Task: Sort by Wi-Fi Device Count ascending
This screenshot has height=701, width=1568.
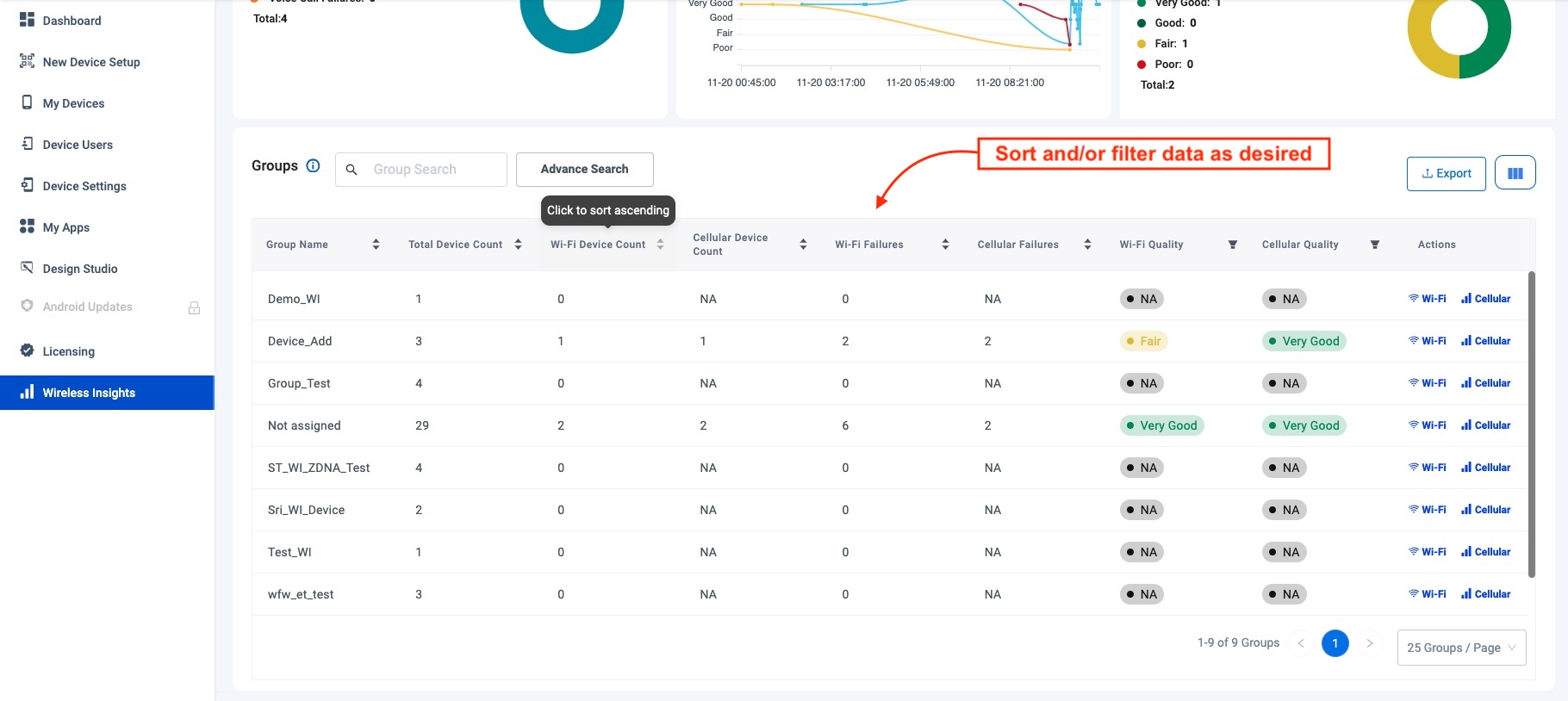Action: pyautogui.click(x=660, y=245)
